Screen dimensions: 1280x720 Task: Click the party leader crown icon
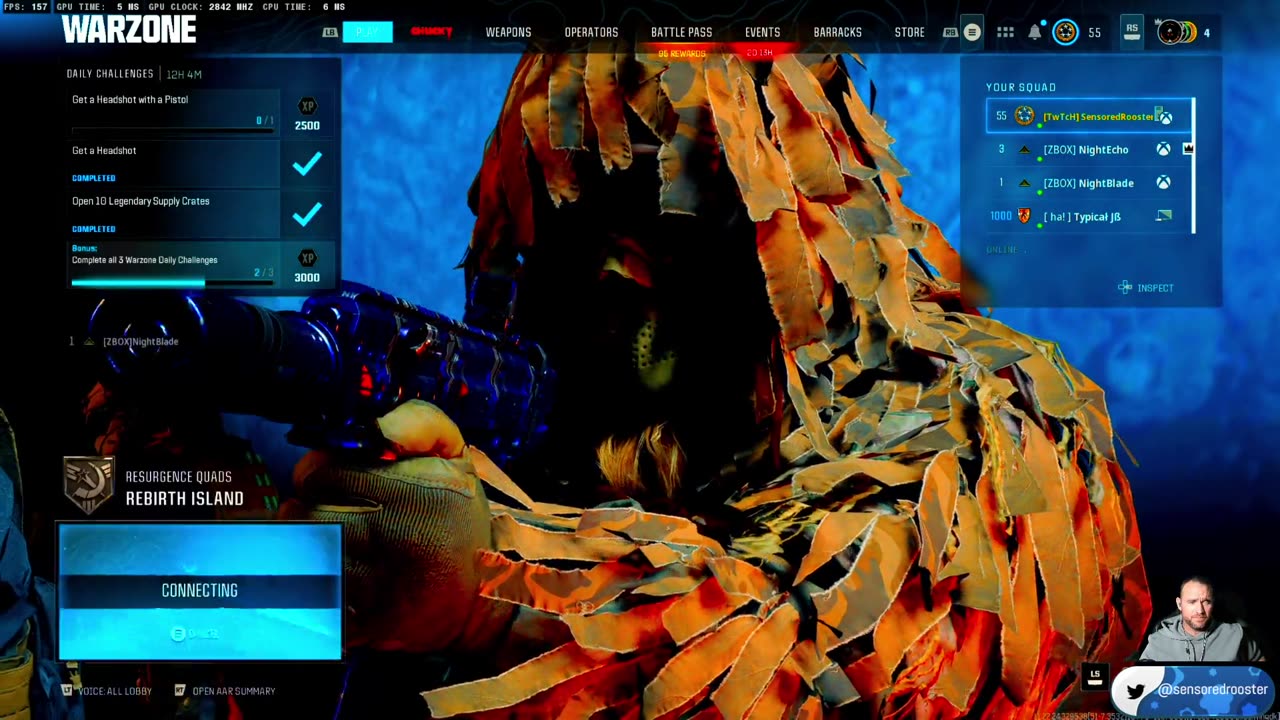1188,149
